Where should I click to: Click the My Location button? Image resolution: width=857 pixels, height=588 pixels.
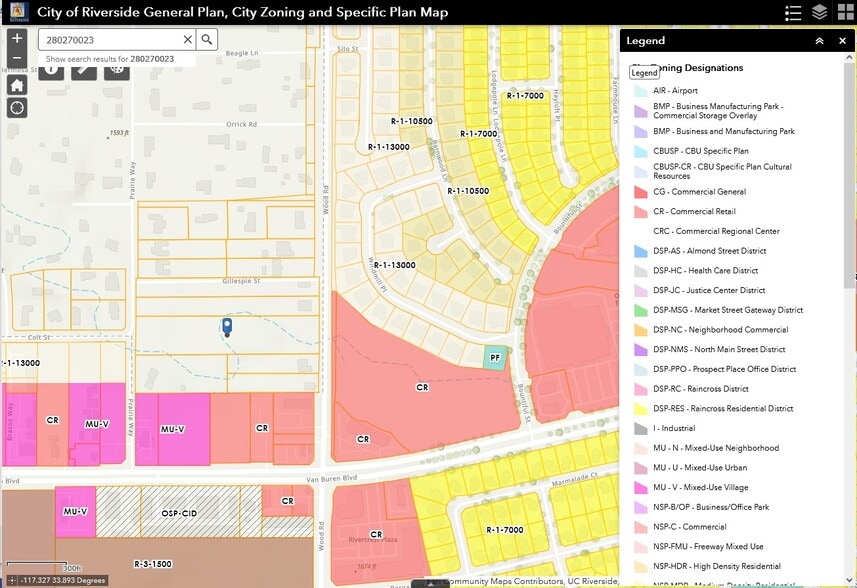tap(17, 107)
